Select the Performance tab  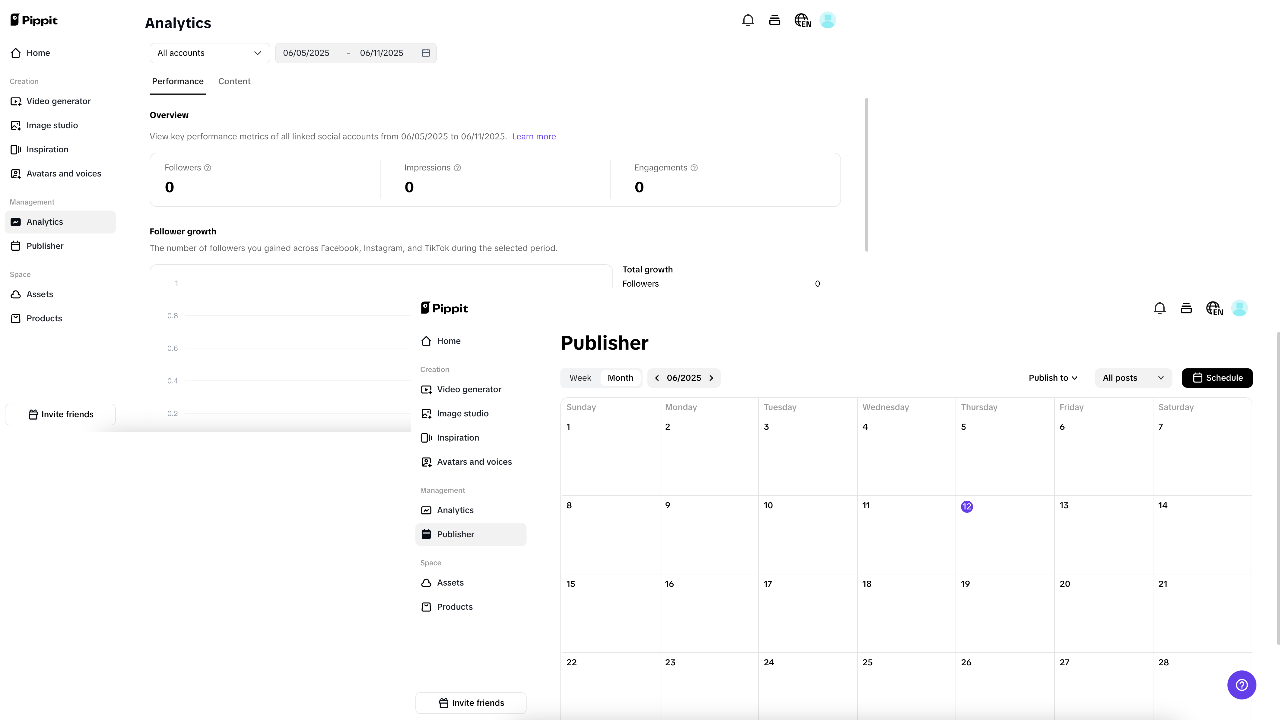(177, 81)
